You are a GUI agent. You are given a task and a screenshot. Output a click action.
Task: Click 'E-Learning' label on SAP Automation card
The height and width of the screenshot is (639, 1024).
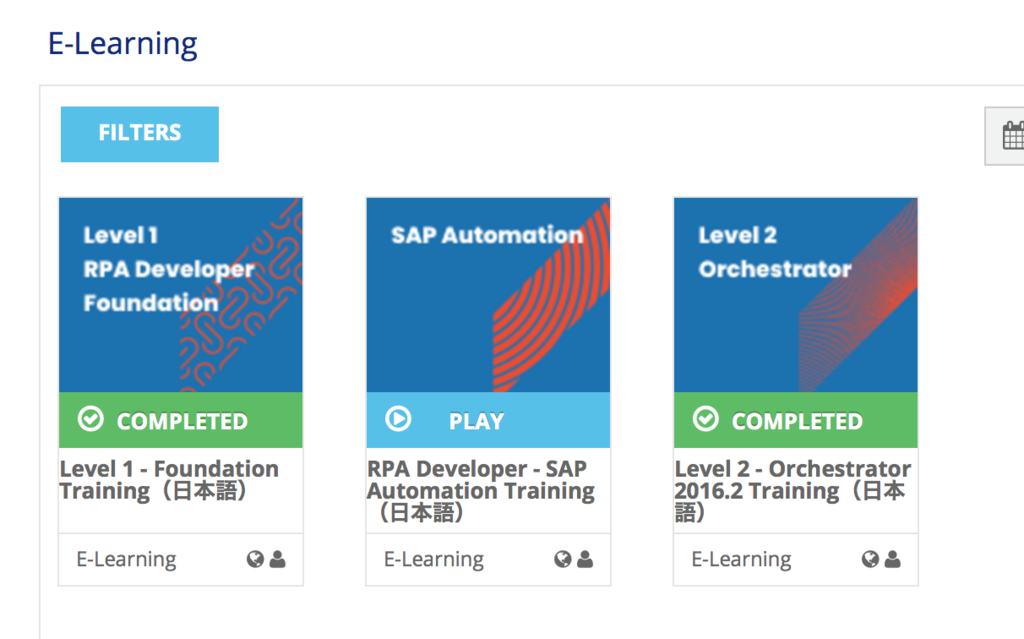click(434, 560)
